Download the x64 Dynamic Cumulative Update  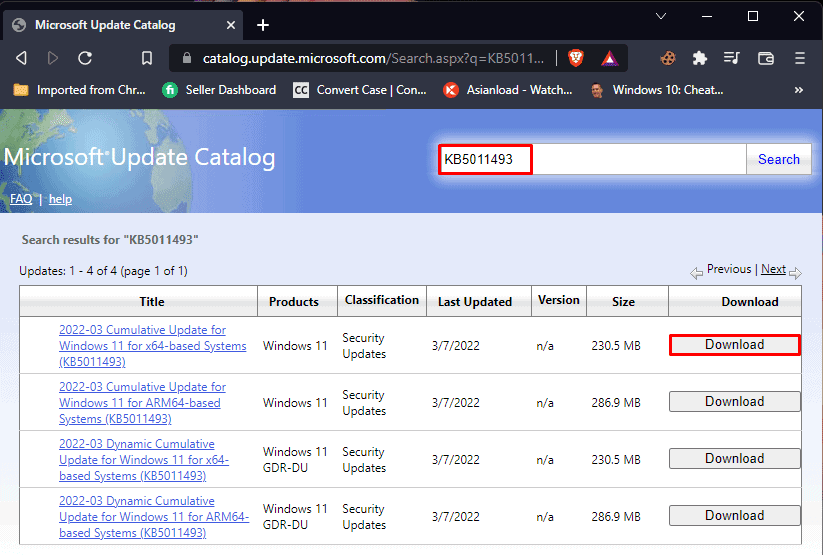click(x=734, y=459)
